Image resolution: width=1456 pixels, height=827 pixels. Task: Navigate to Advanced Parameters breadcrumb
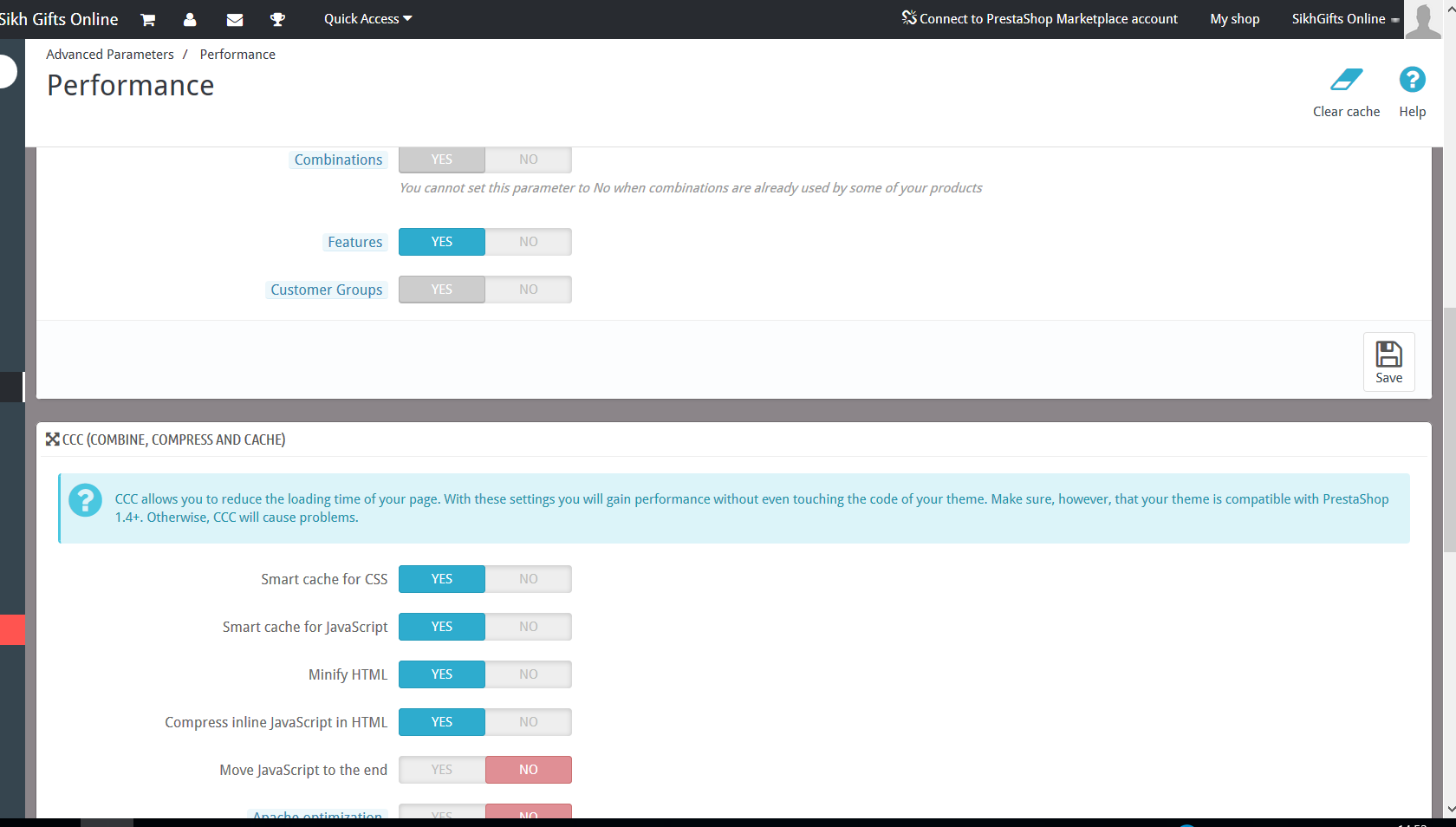[x=110, y=54]
